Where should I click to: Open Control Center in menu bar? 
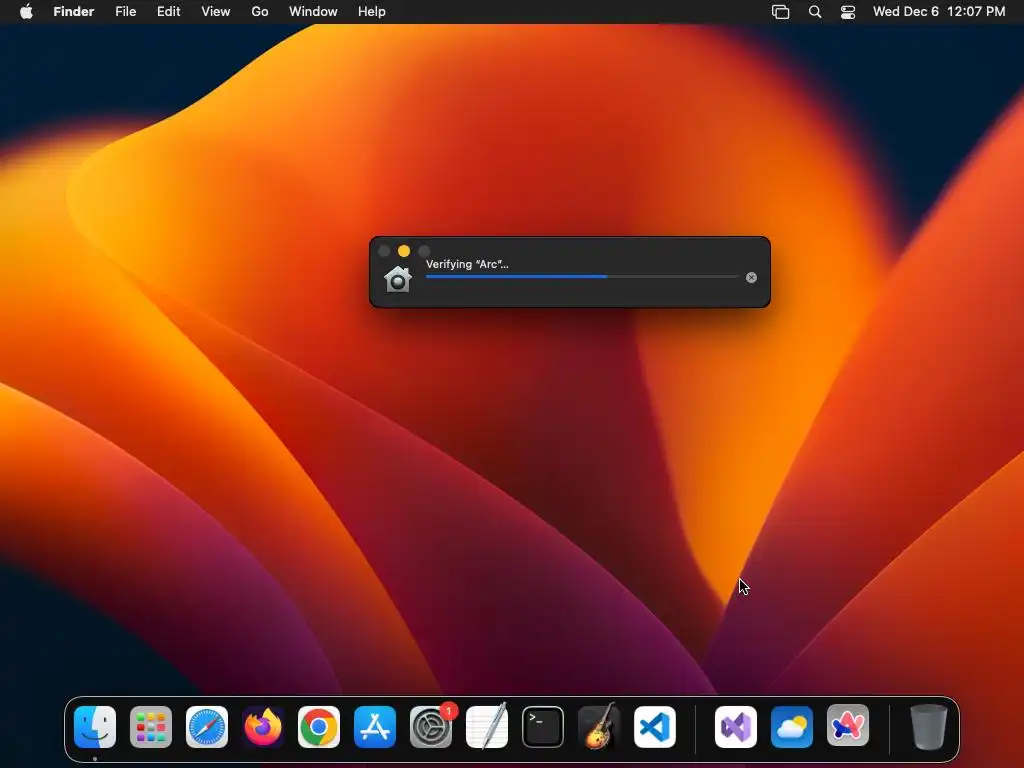coord(848,12)
